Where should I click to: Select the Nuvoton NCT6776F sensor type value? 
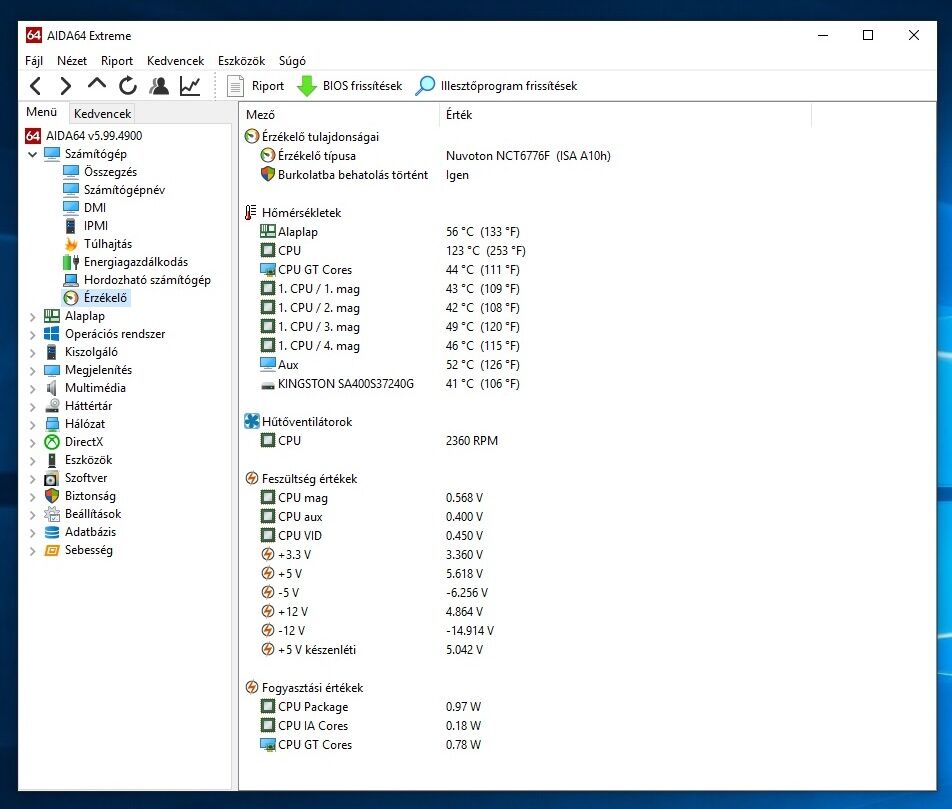click(528, 156)
